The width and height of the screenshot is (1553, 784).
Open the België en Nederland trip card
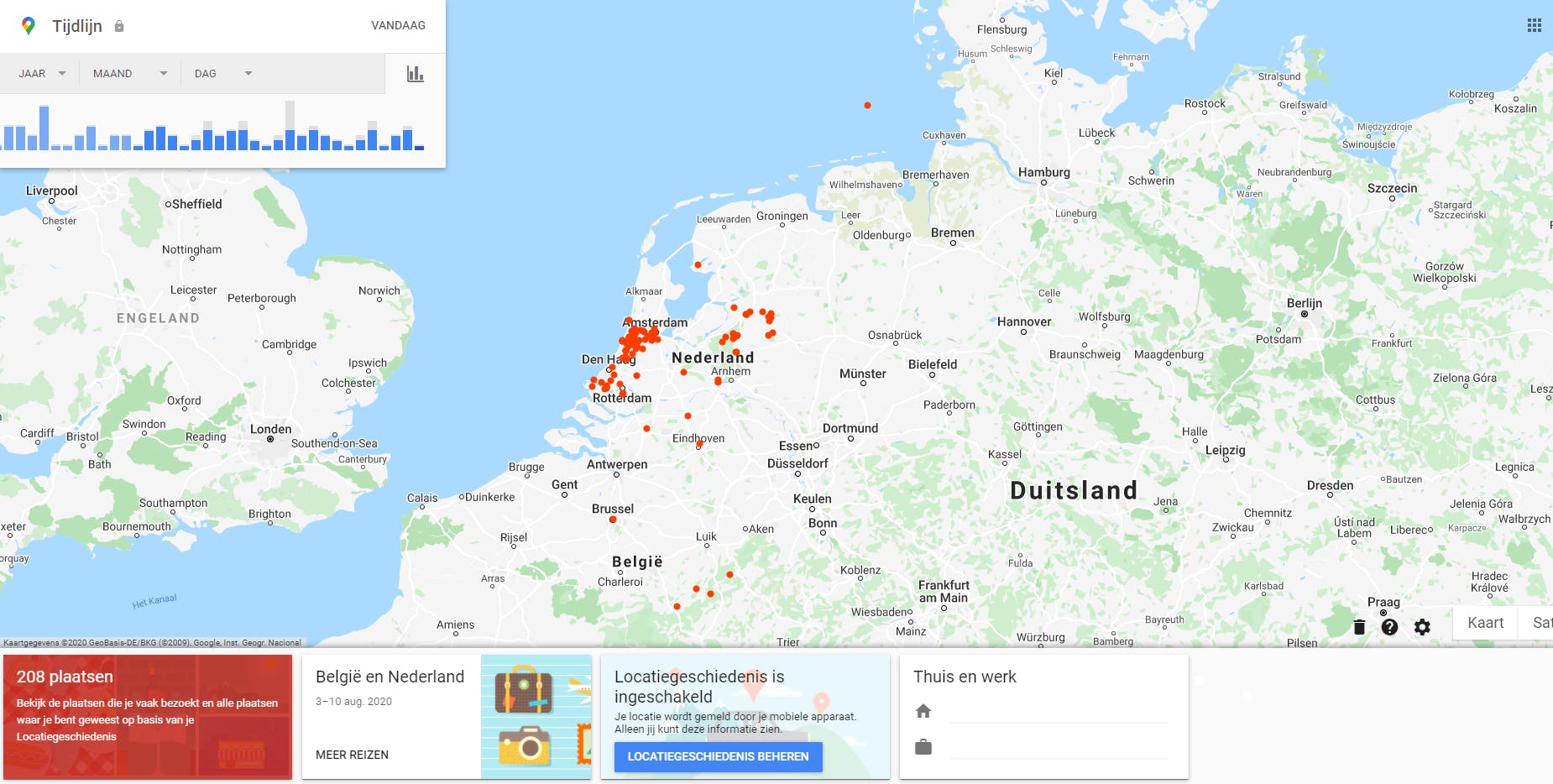tap(447, 717)
